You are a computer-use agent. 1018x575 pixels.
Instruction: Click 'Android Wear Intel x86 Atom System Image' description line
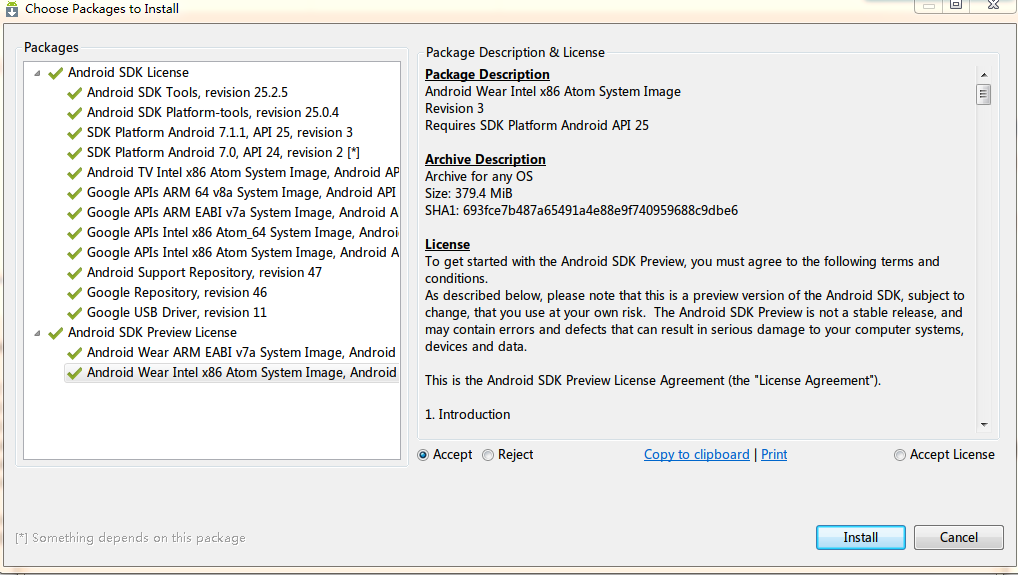(552, 92)
